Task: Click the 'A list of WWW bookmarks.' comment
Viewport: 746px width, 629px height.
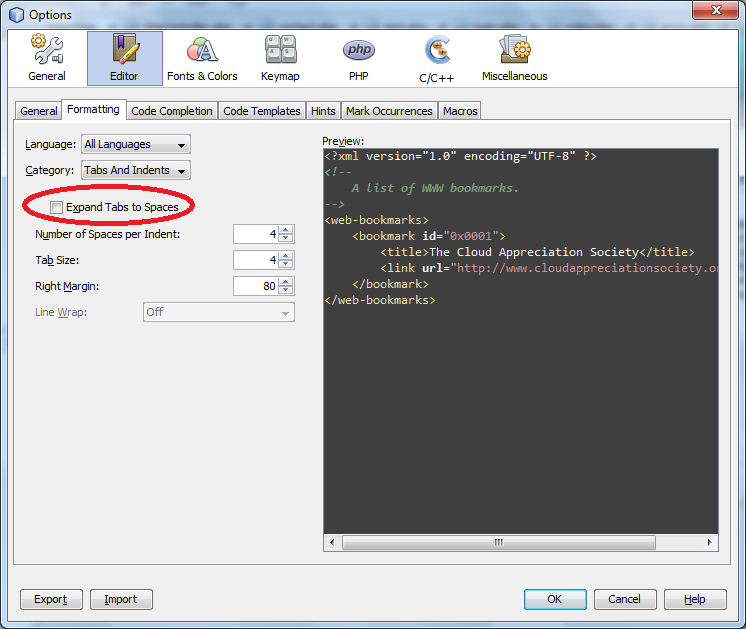Action: pos(435,188)
